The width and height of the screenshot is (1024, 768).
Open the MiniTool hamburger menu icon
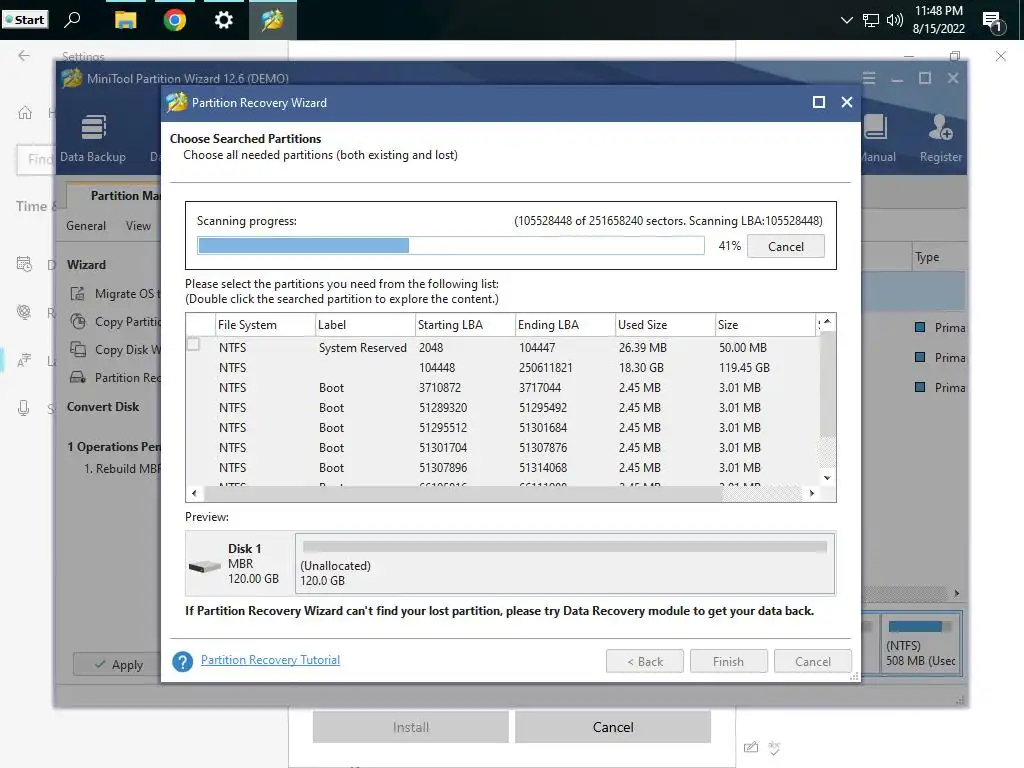point(869,78)
